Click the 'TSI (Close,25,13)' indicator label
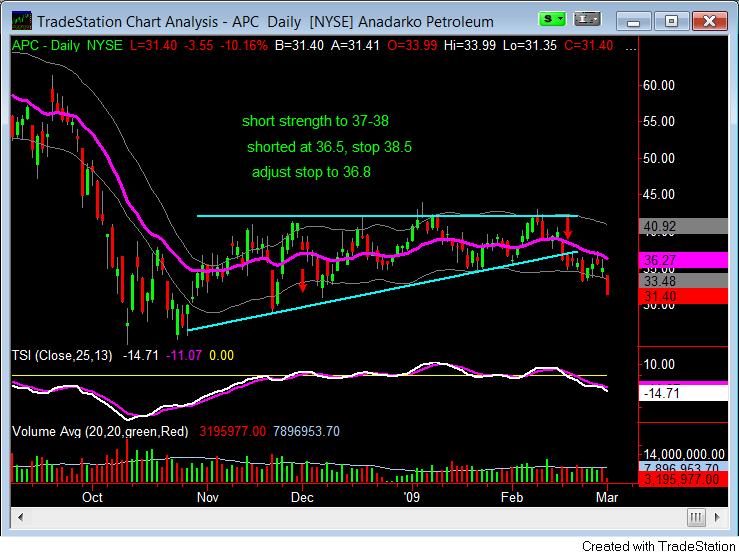739x554 pixels. (62, 356)
